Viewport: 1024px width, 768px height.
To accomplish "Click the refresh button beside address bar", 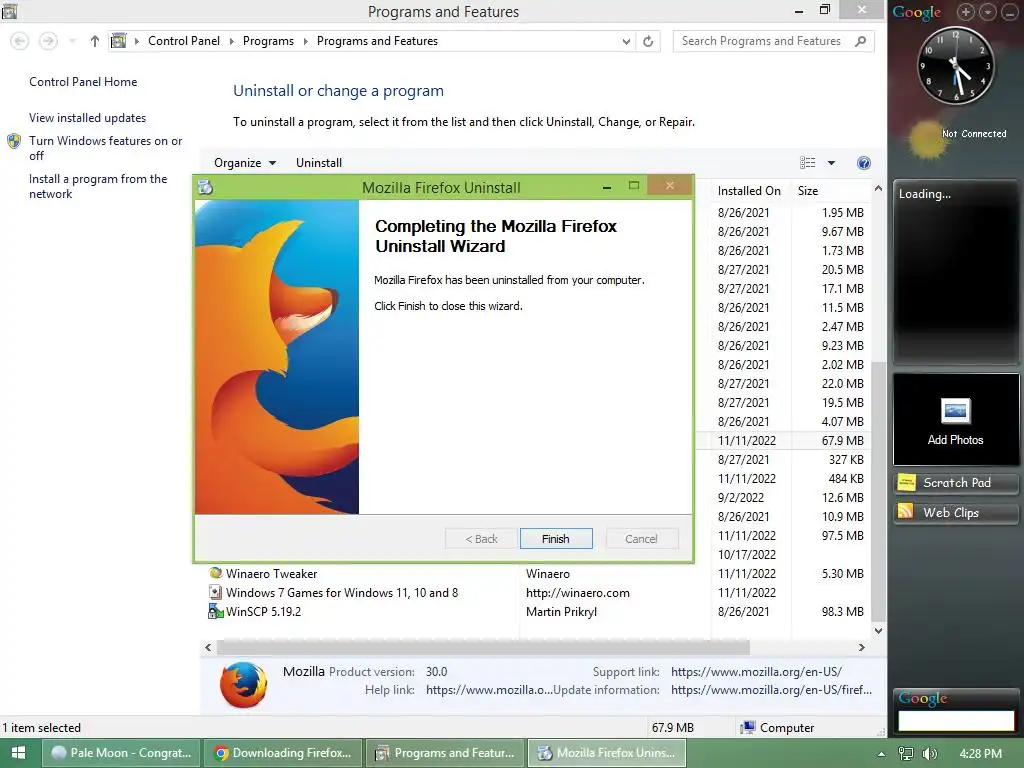I will pyautogui.click(x=648, y=41).
